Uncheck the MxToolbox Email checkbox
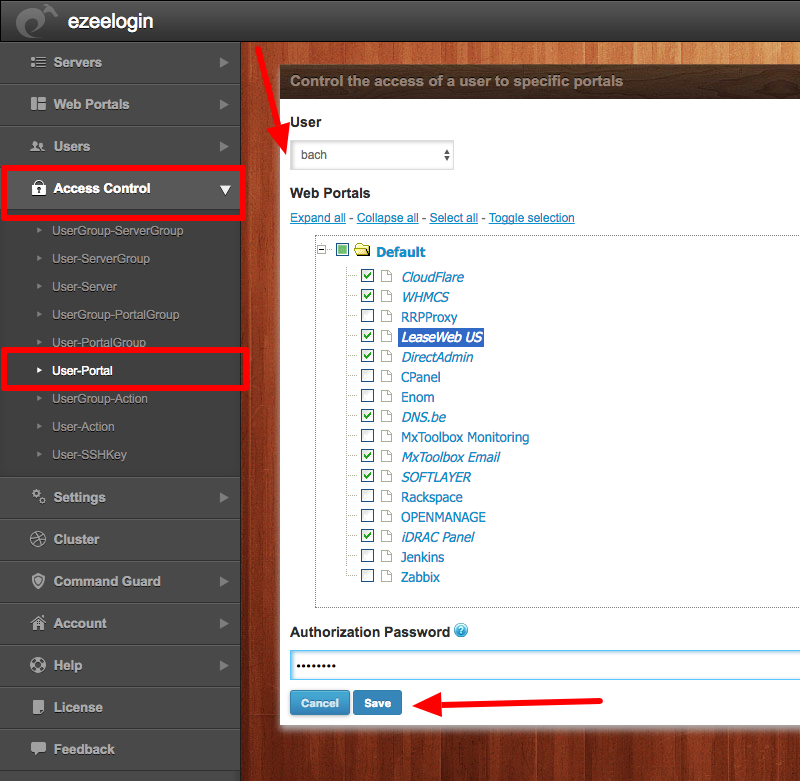This screenshot has width=800, height=781. 367,456
